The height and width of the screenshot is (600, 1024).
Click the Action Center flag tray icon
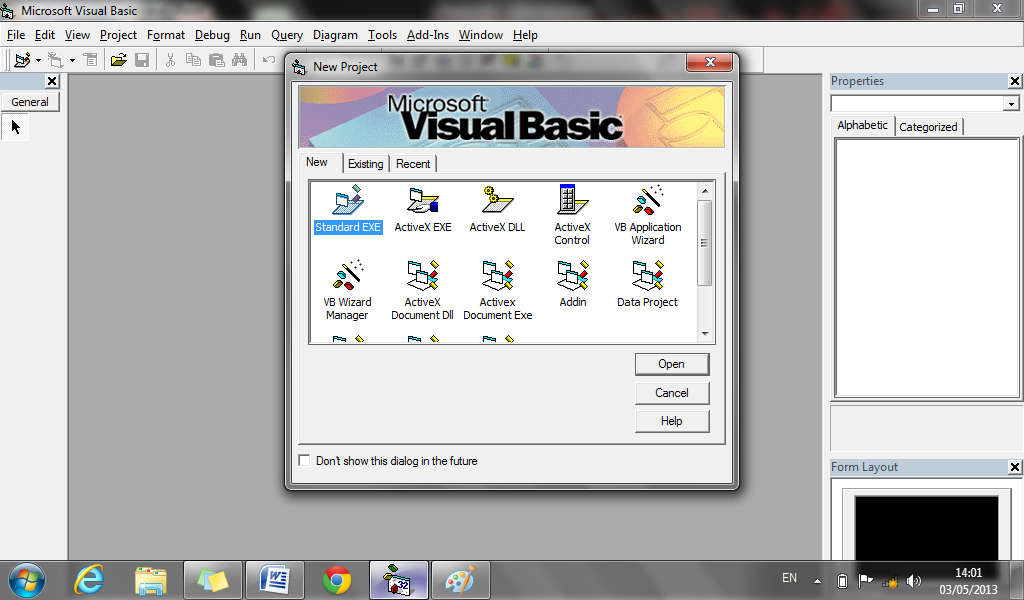865,580
